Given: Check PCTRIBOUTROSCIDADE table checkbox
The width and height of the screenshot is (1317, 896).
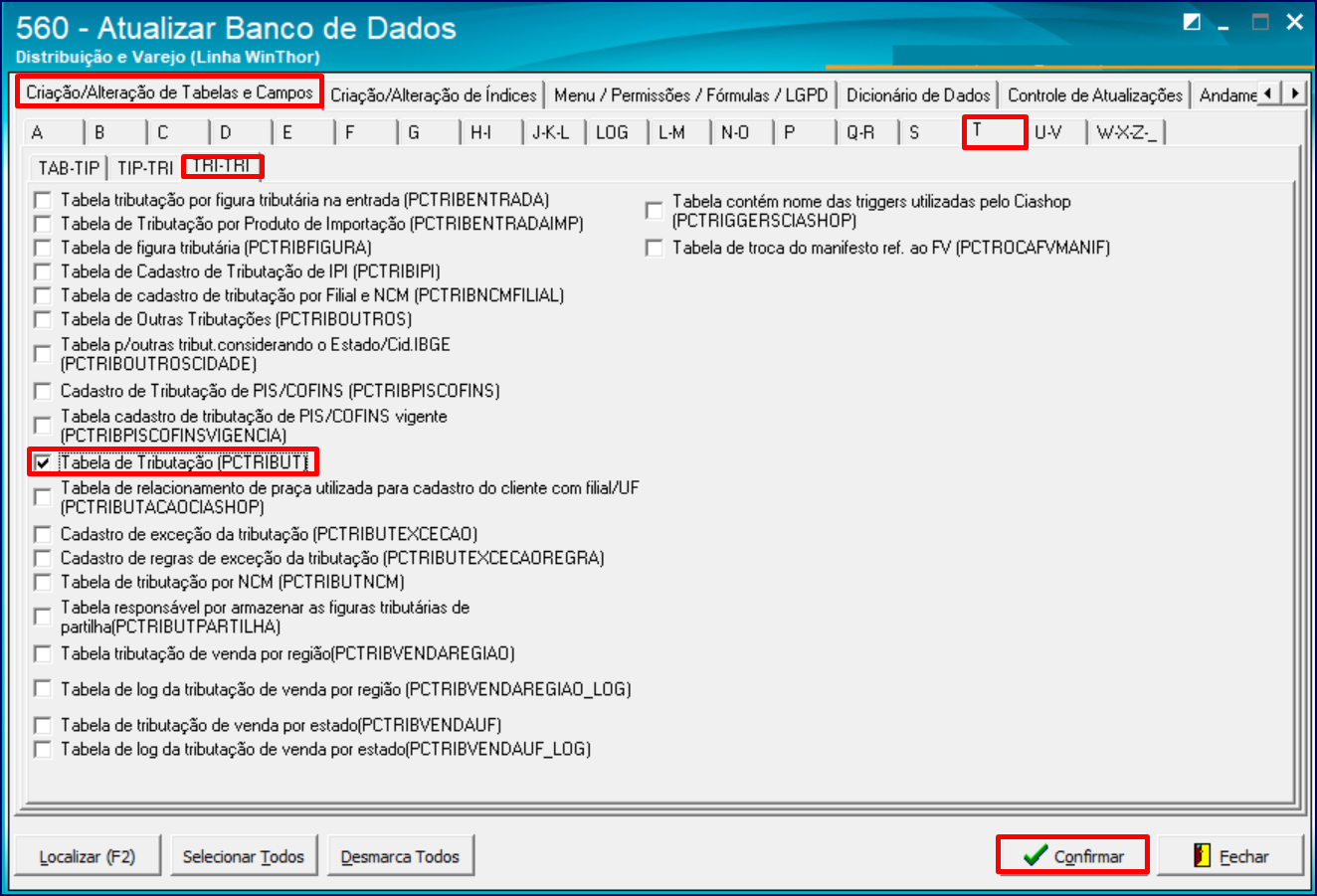Looking at the screenshot, I should [43, 354].
